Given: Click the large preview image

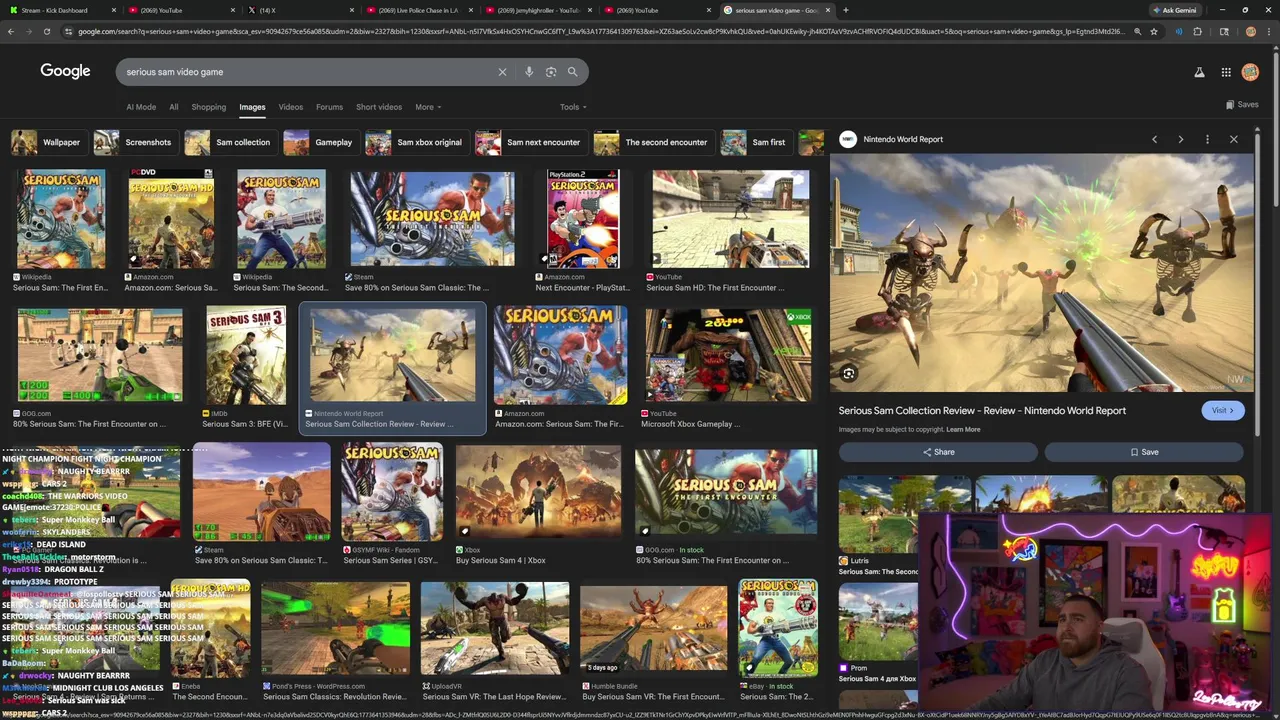Looking at the screenshot, I should (x=1041, y=272).
